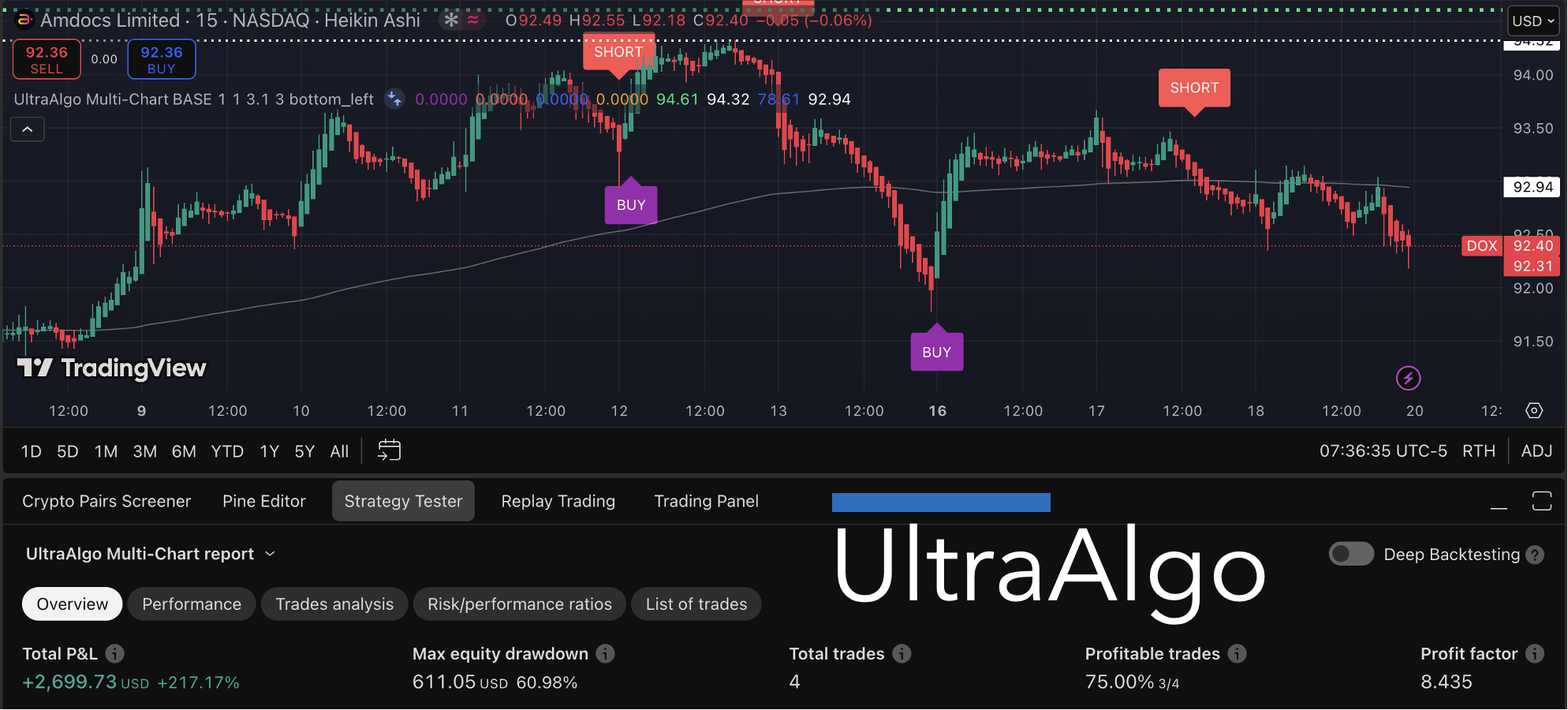The height and width of the screenshot is (710, 1568).
Task: Collapse the indicator legend with the up arrow
Action: (28, 129)
